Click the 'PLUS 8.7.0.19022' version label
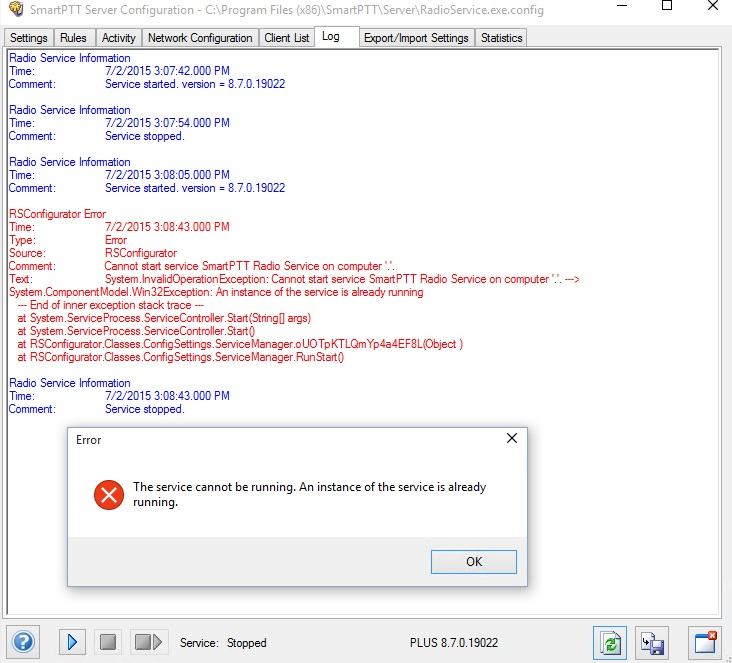This screenshot has height=663, width=732. click(454, 643)
